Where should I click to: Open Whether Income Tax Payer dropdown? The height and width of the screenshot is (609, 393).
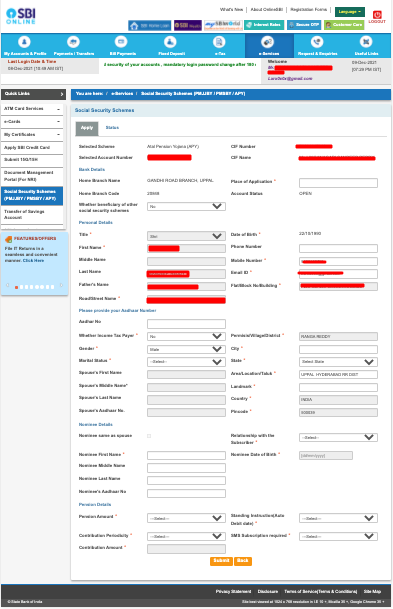coord(186,336)
